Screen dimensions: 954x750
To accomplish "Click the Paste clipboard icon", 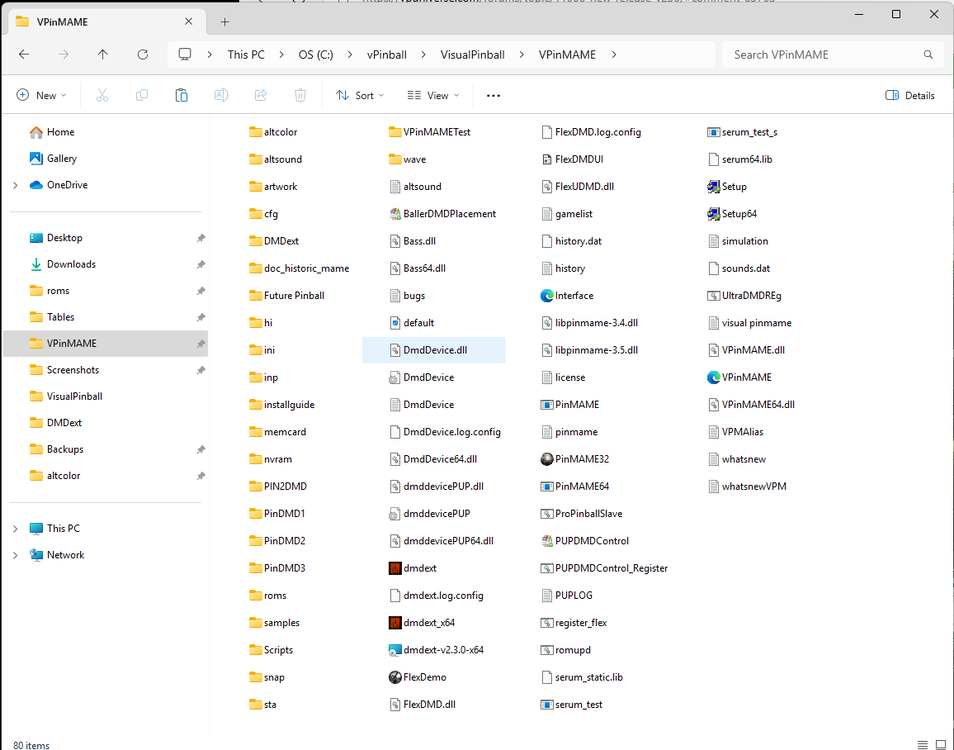I will click(181, 95).
